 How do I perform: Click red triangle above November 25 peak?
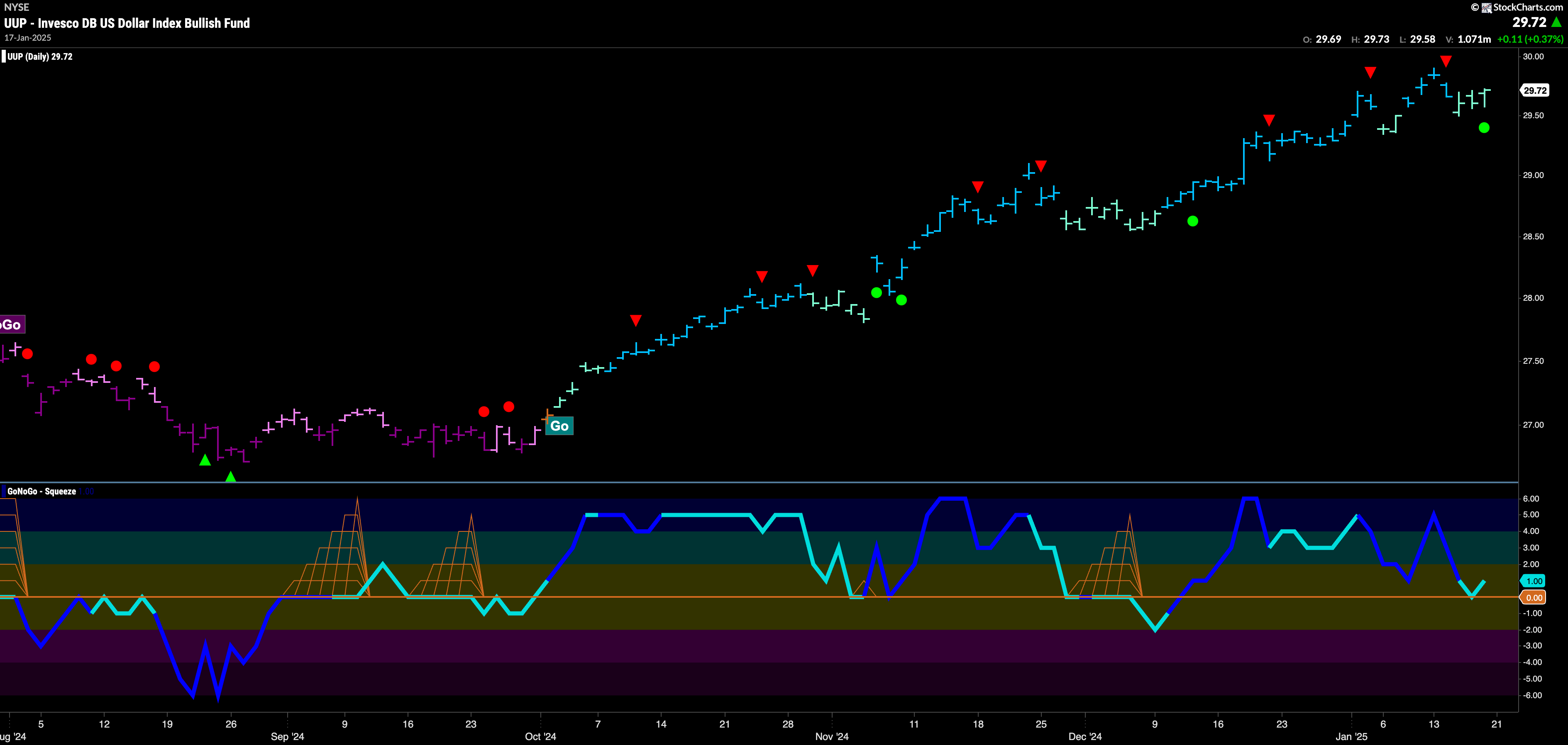coord(1041,166)
